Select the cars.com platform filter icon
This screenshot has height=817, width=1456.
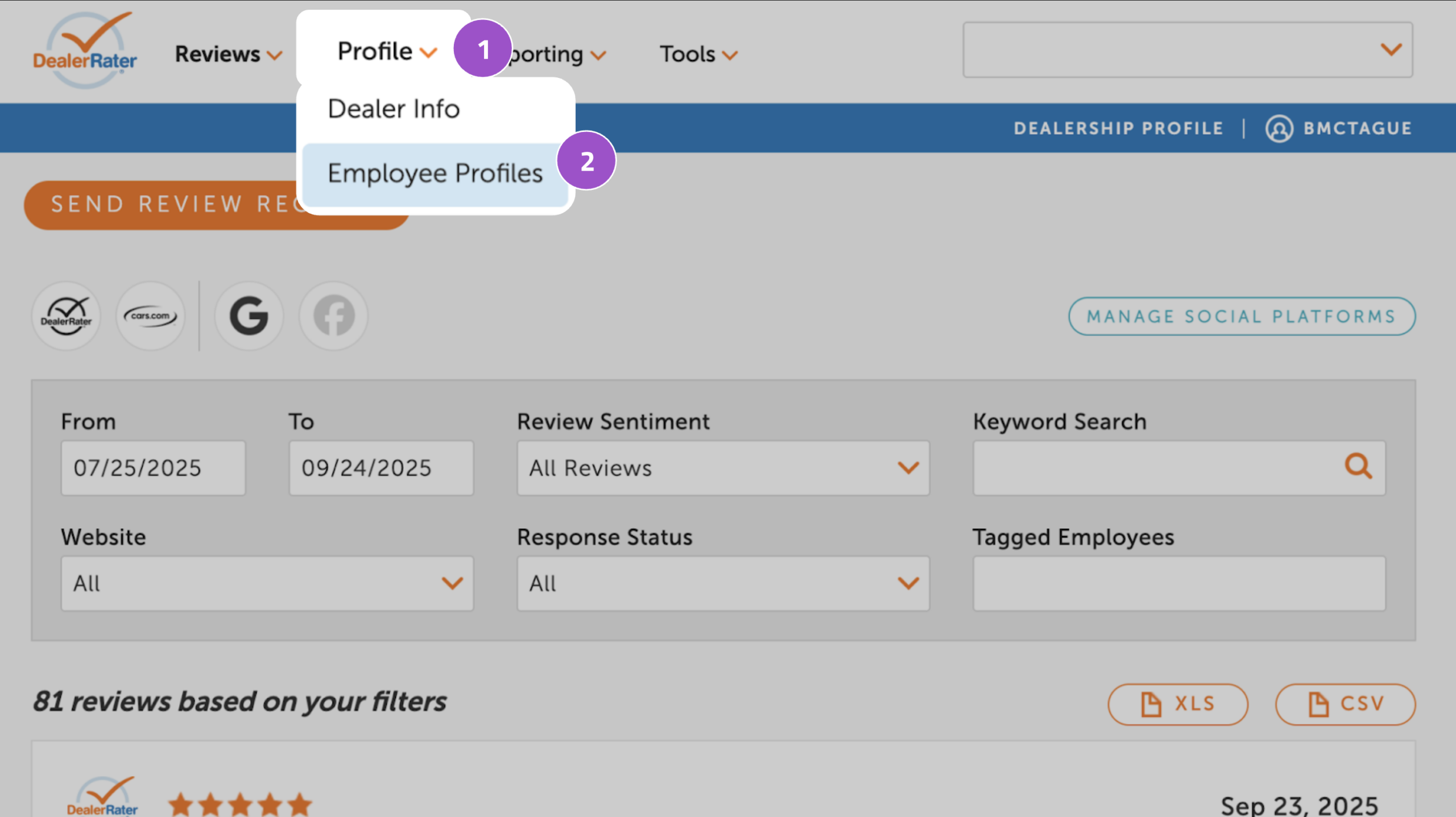click(151, 316)
